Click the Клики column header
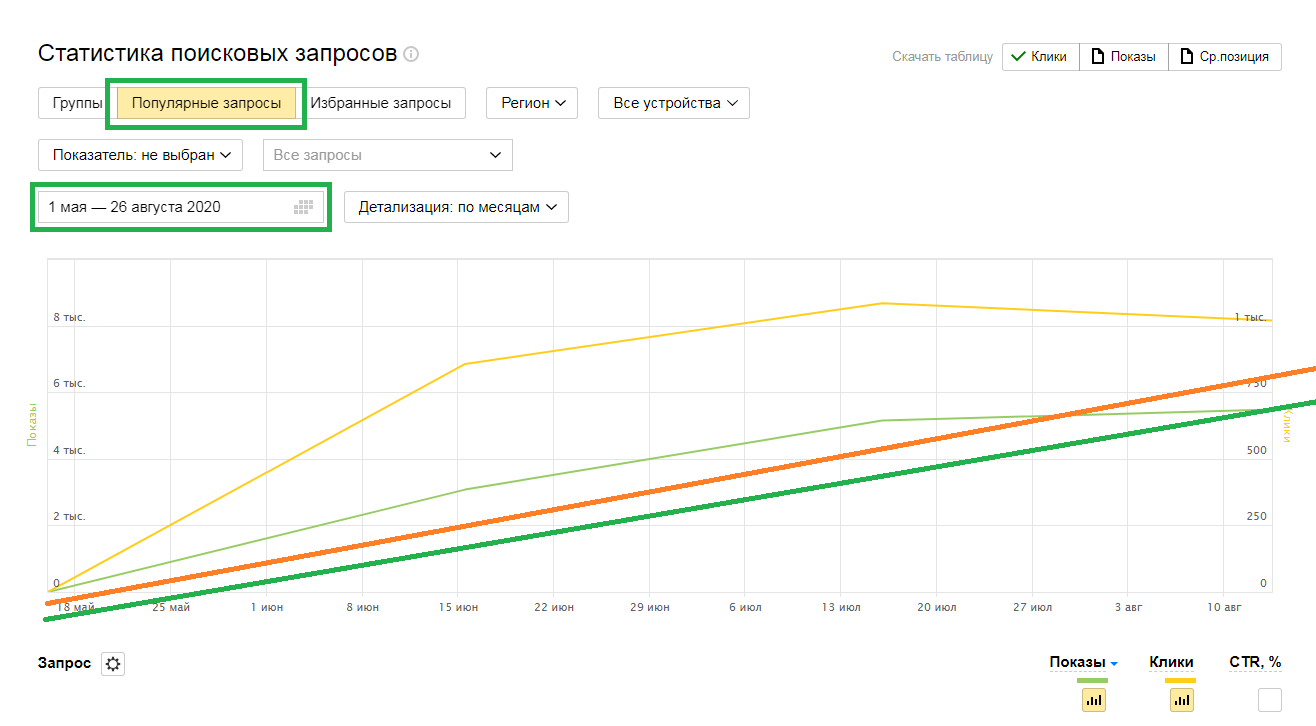 click(x=1171, y=662)
